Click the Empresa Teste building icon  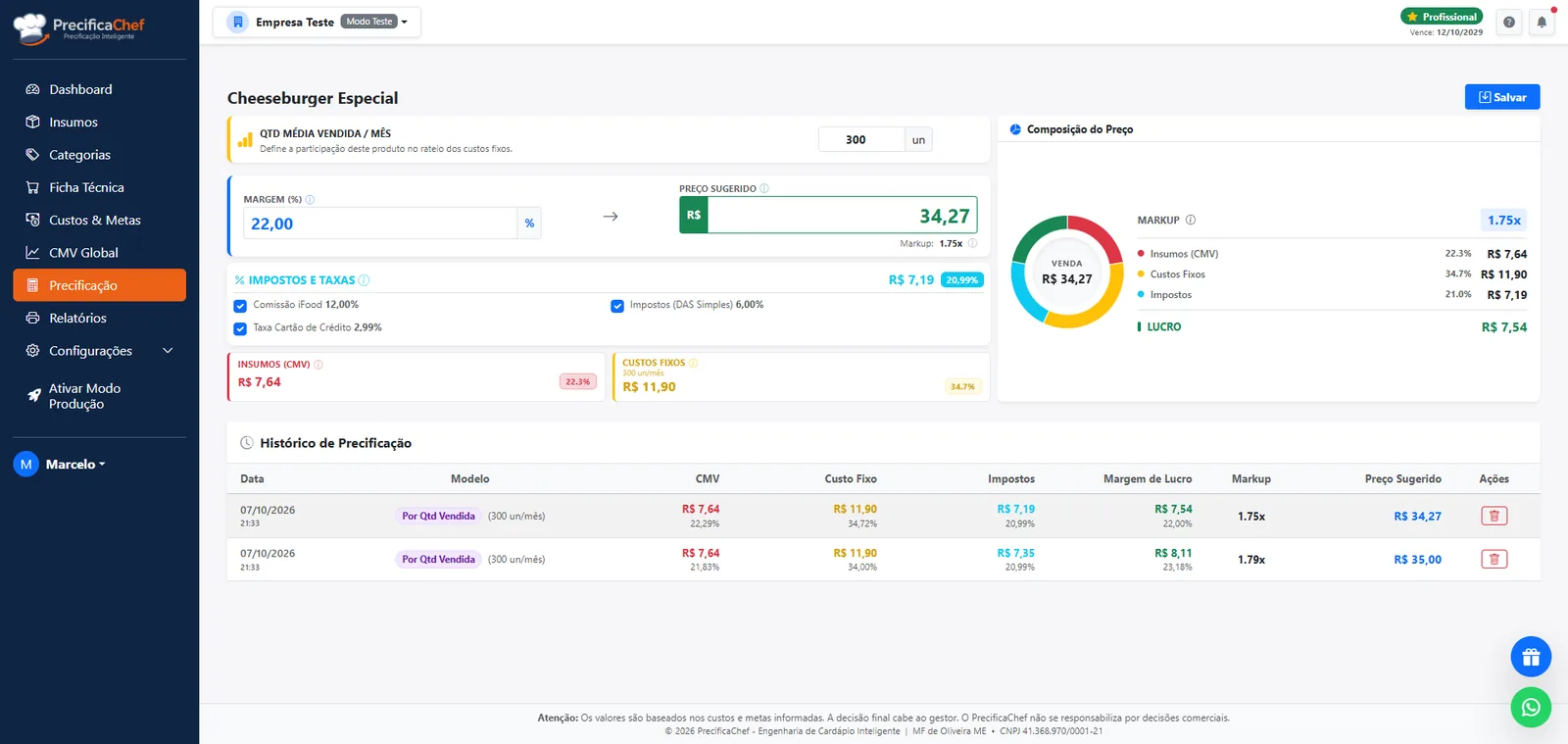click(237, 22)
